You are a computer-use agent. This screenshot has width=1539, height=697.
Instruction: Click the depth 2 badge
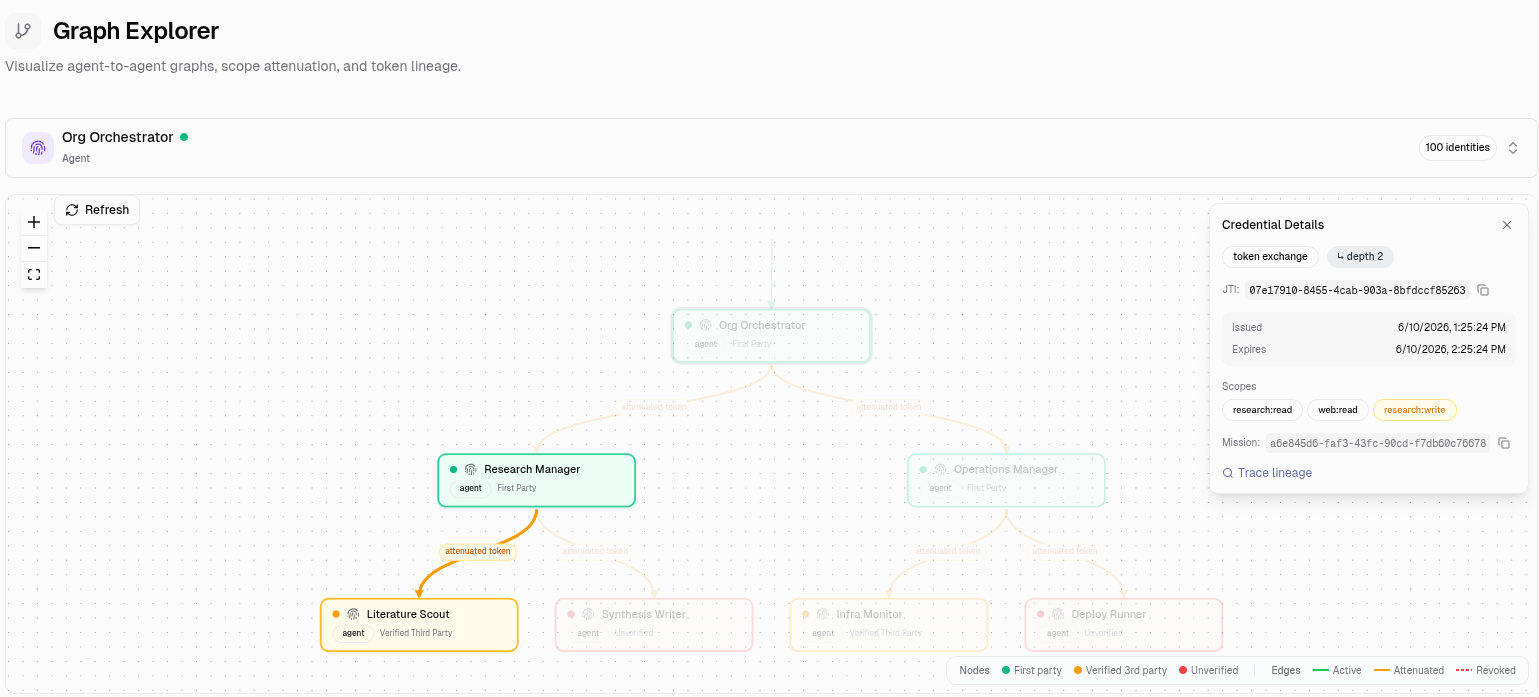pos(1360,257)
